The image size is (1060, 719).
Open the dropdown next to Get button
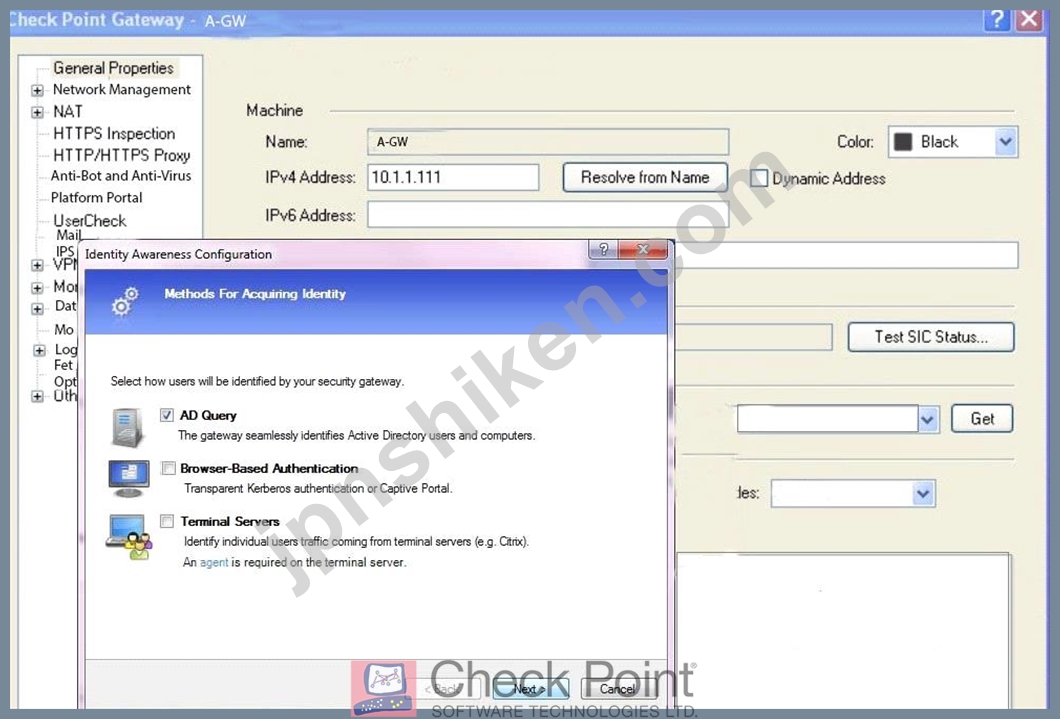(928, 419)
